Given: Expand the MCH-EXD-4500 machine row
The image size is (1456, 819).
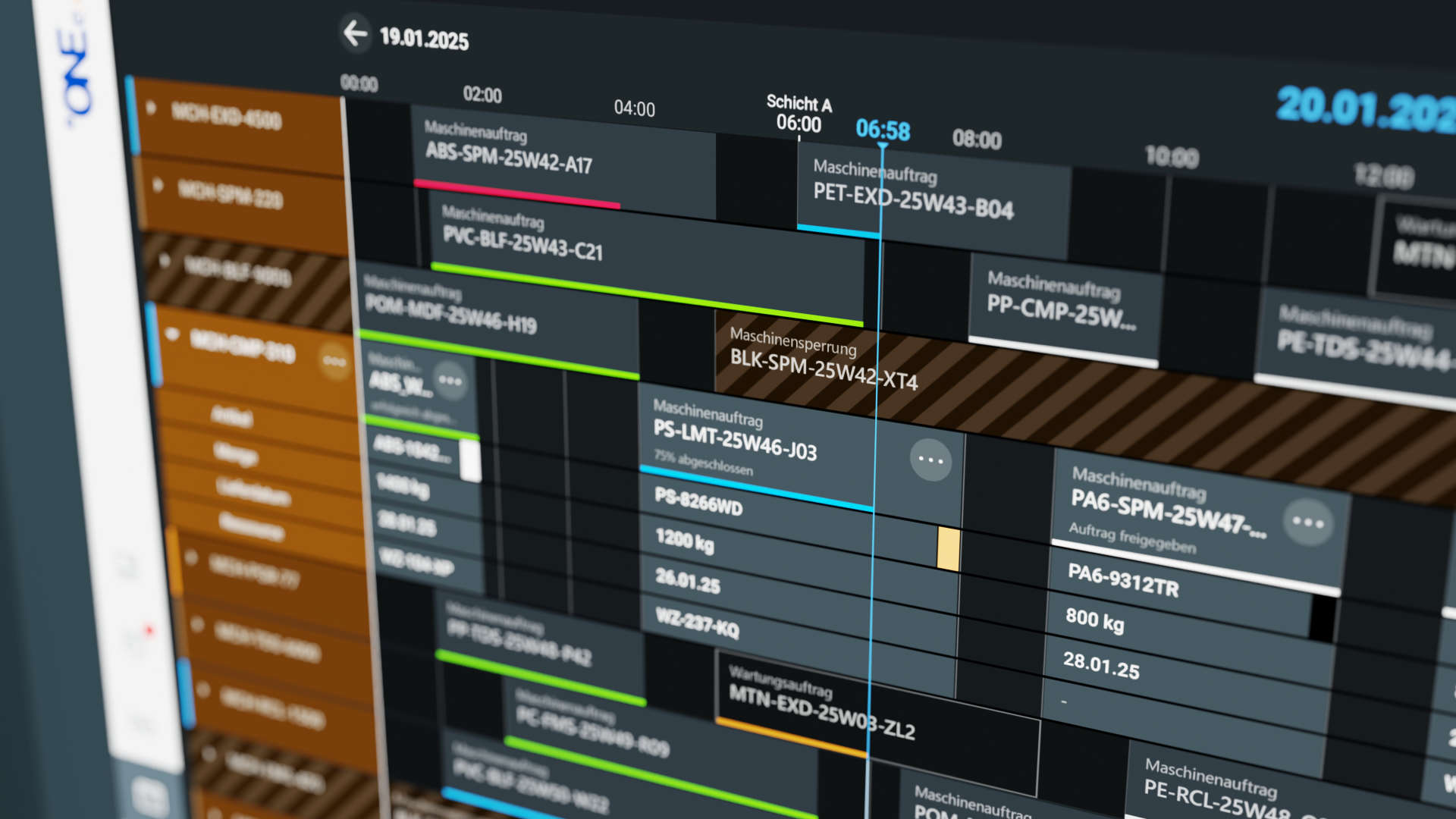Looking at the screenshot, I should pyautogui.click(x=151, y=108).
